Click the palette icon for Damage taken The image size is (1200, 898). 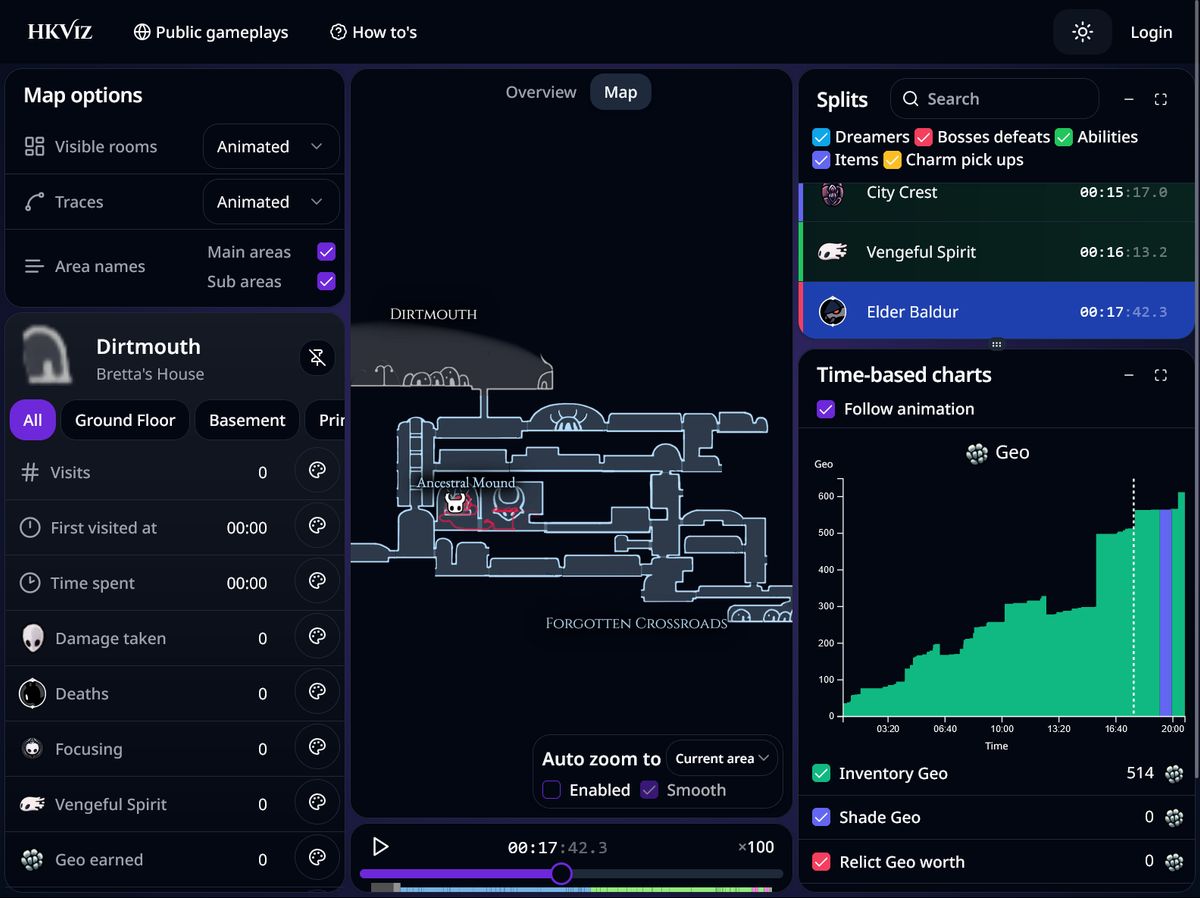tap(317, 638)
